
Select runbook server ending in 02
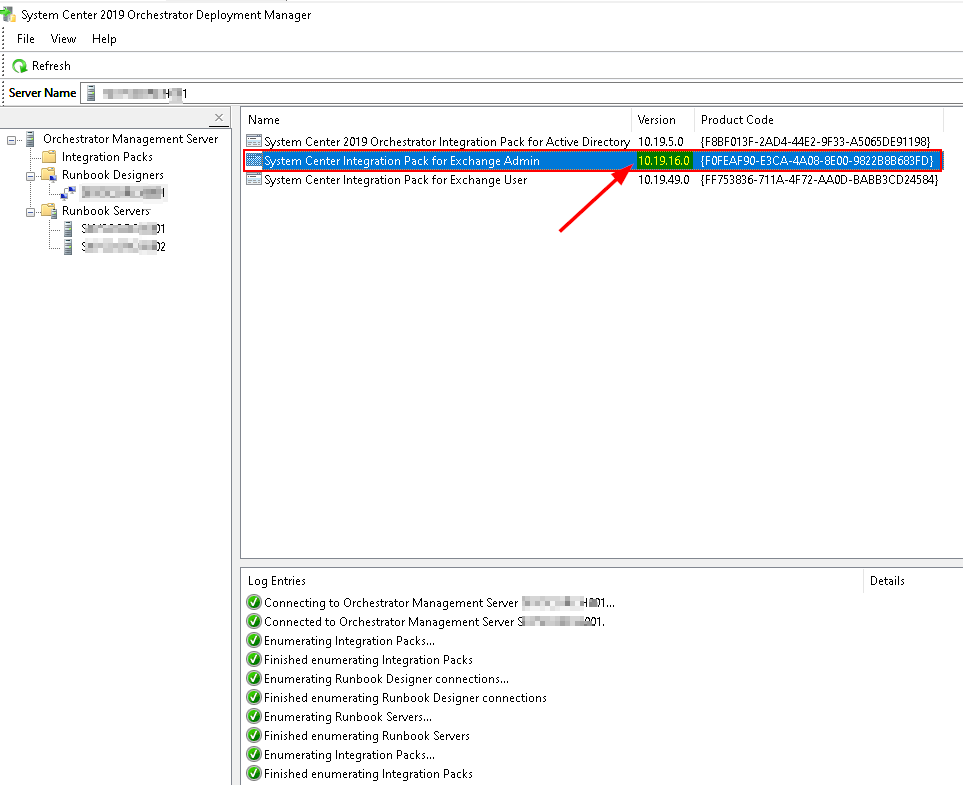(x=123, y=246)
